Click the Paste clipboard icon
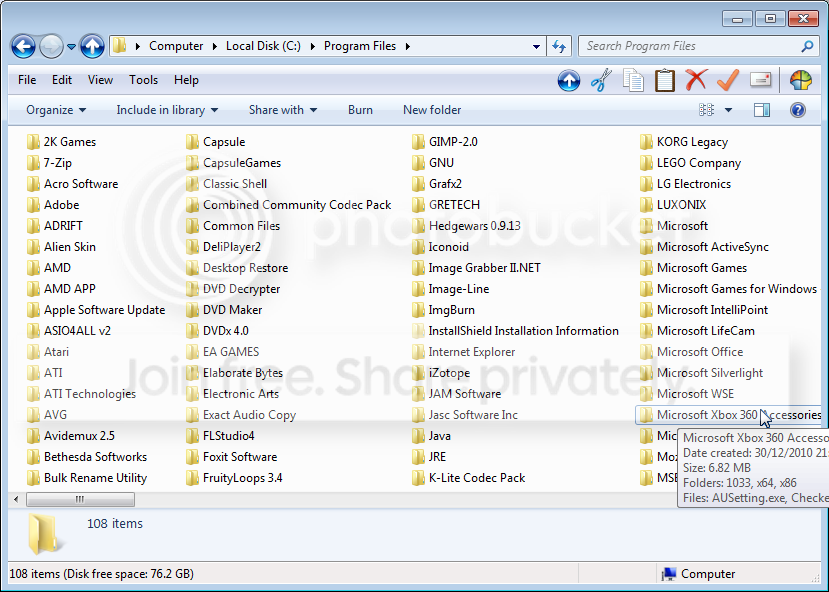The height and width of the screenshot is (592, 829). [x=665, y=80]
